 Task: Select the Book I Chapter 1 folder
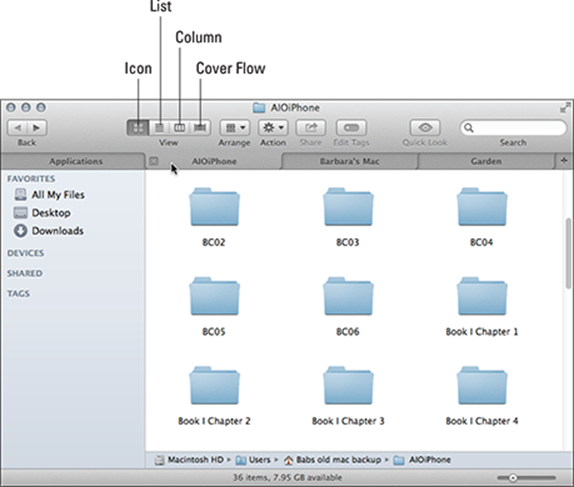[482, 307]
